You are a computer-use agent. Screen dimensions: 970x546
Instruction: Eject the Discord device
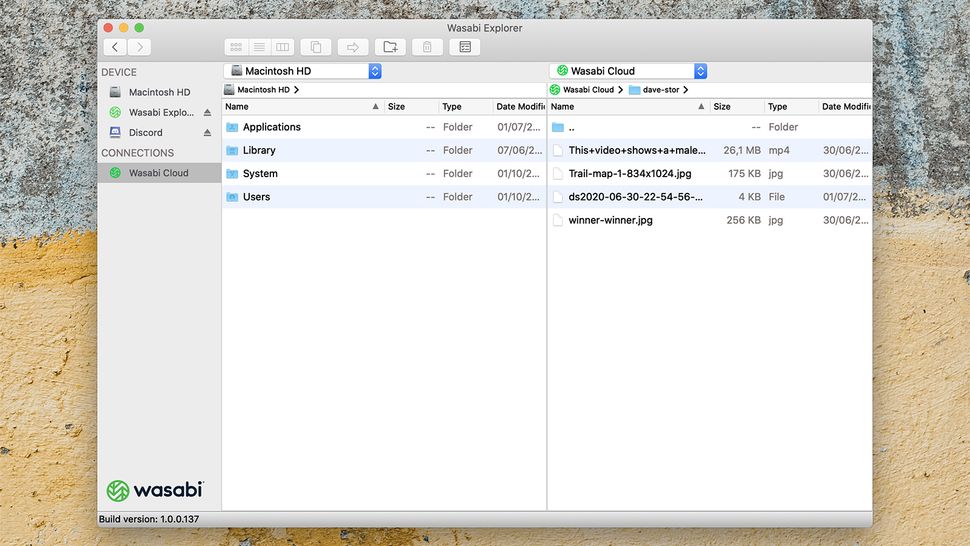coord(207,132)
